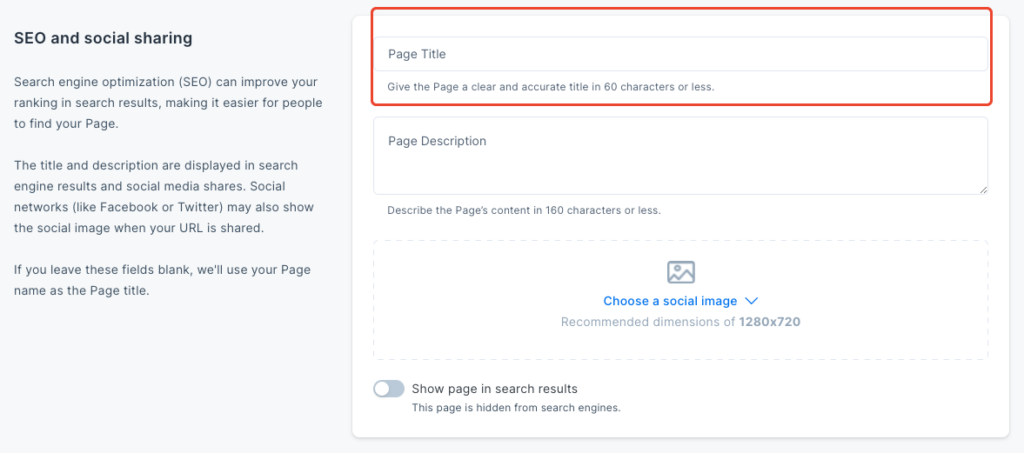The width and height of the screenshot is (1024, 453).
Task: Click the bold 1280x720 dimensions value
Action: [769, 322]
